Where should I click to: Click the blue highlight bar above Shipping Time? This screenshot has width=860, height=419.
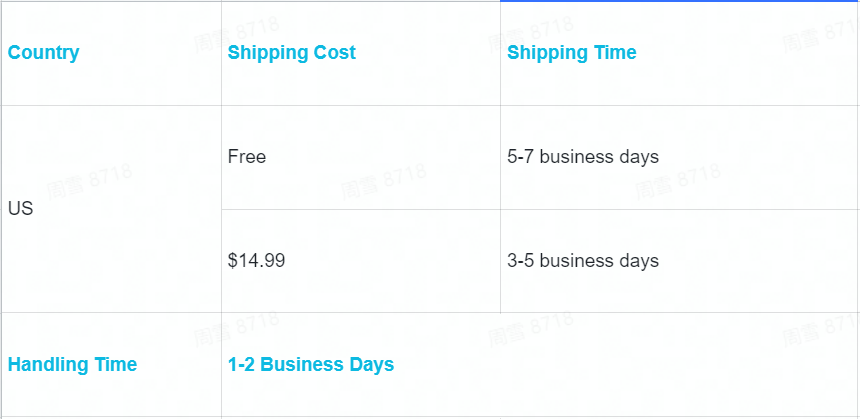[680, 1]
